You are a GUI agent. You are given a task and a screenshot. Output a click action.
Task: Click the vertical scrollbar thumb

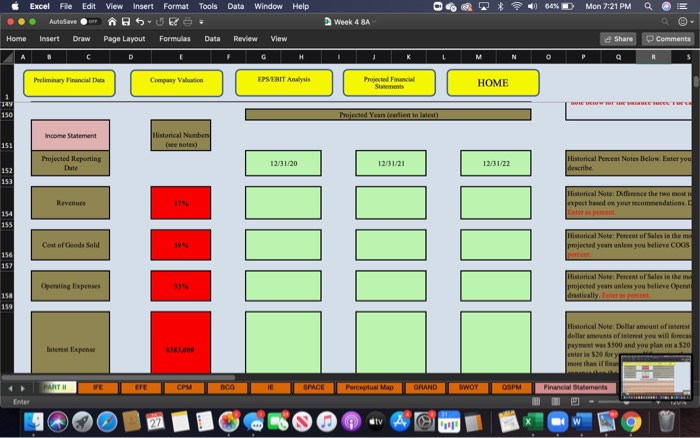tap(696, 82)
